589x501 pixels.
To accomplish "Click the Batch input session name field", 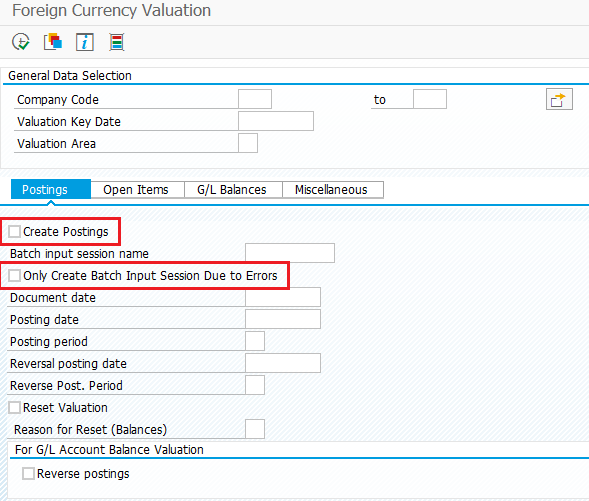I will [290, 253].
